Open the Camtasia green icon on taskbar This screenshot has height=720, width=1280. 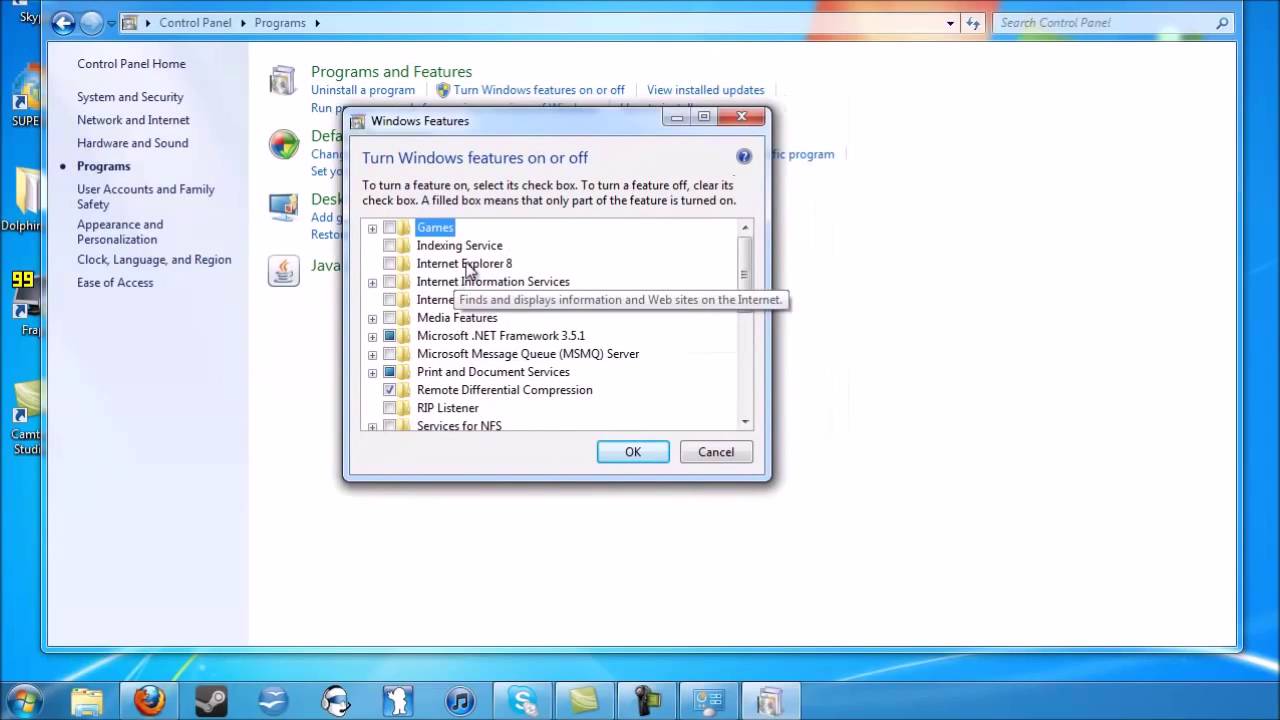click(584, 700)
